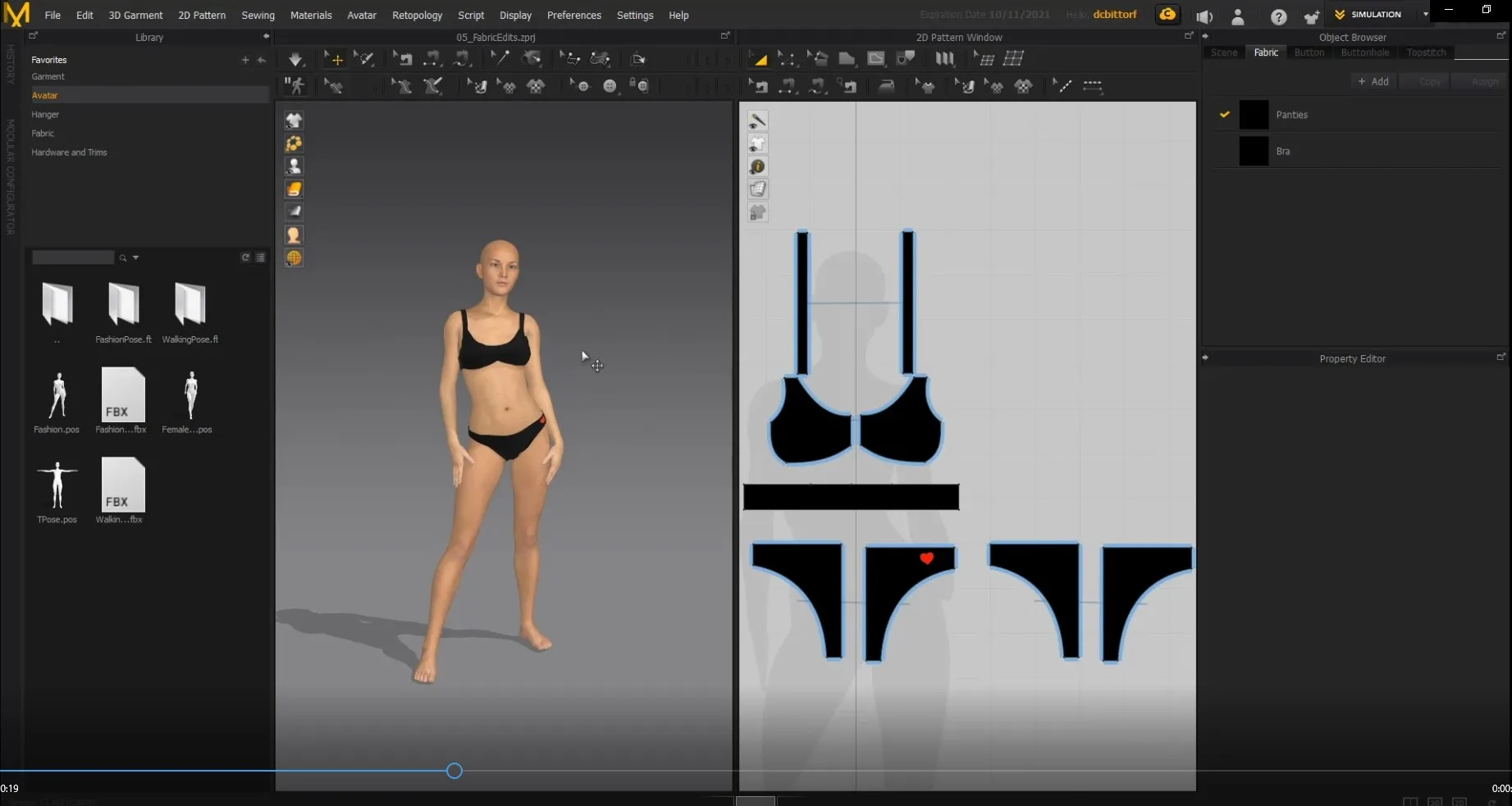
Task: Select the Segment Sewing tool
Action: coord(788,86)
